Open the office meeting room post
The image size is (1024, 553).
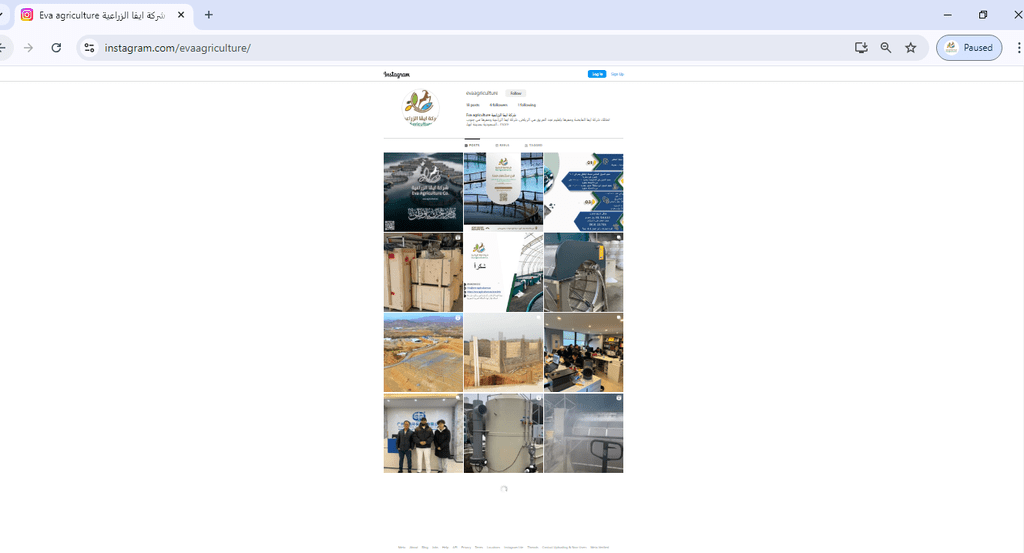(584, 353)
